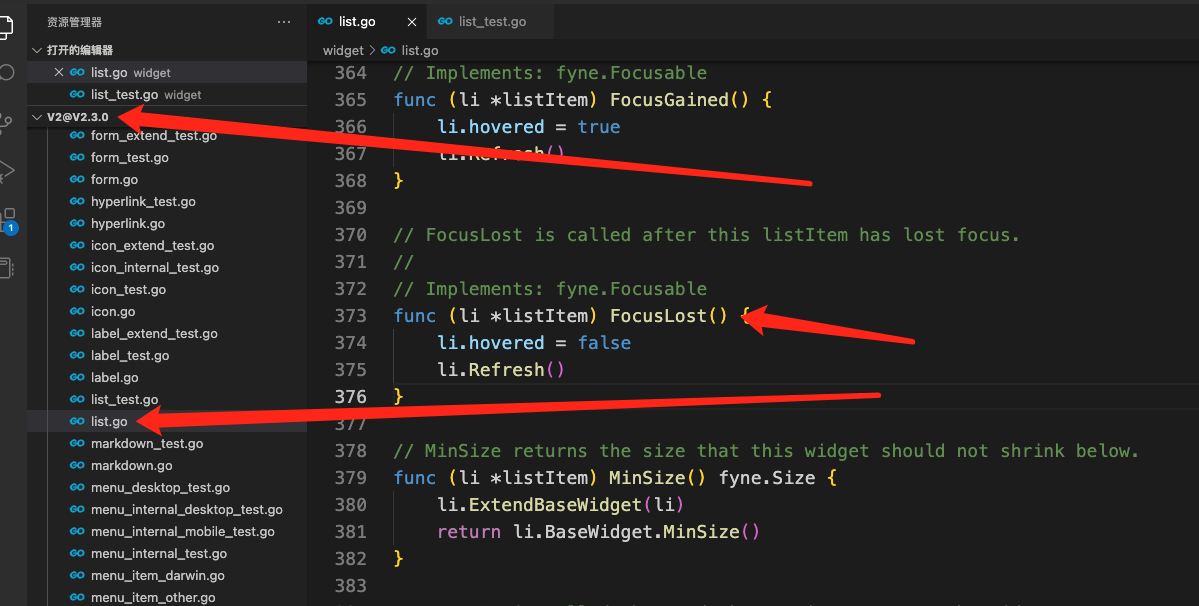Click line number 373 in the gutter
Viewport: 1199px width, 606px height.
tap(350, 316)
